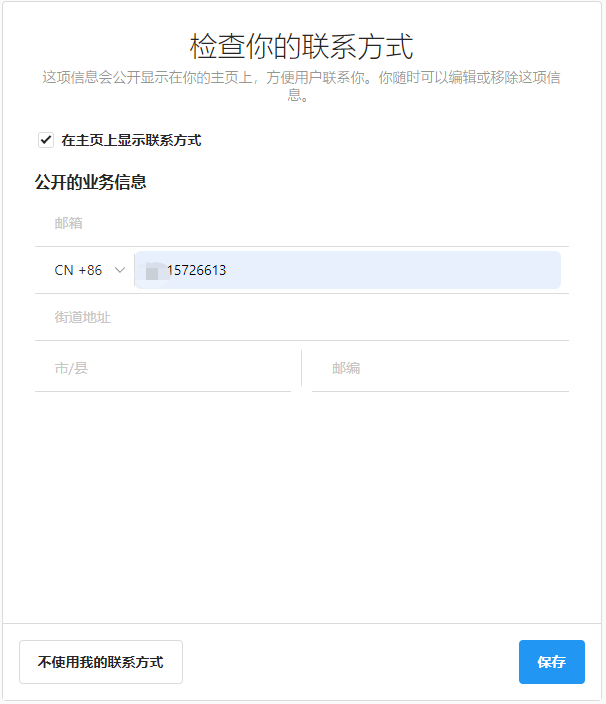Focus the 邮箱 email input field
Image resolution: width=606 pixels, height=704 pixels.
pyautogui.click(x=300, y=223)
